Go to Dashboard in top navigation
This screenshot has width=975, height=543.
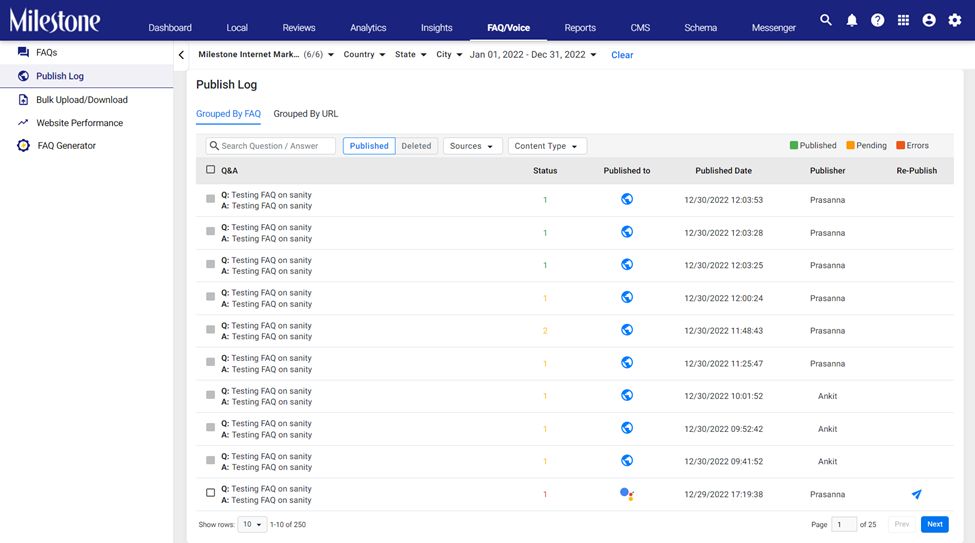tap(170, 27)
